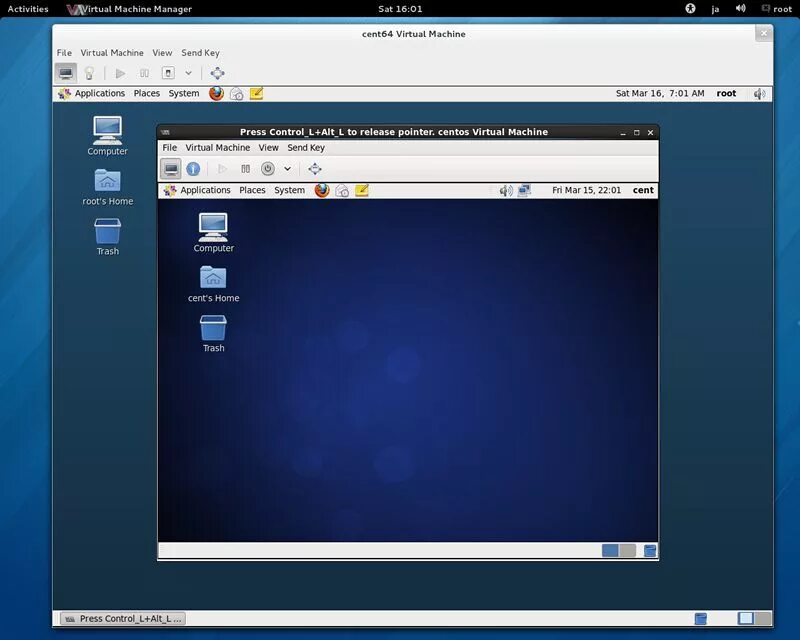
Task: Open Virtual Machine menu of centos window
Action: pos(217,147)
